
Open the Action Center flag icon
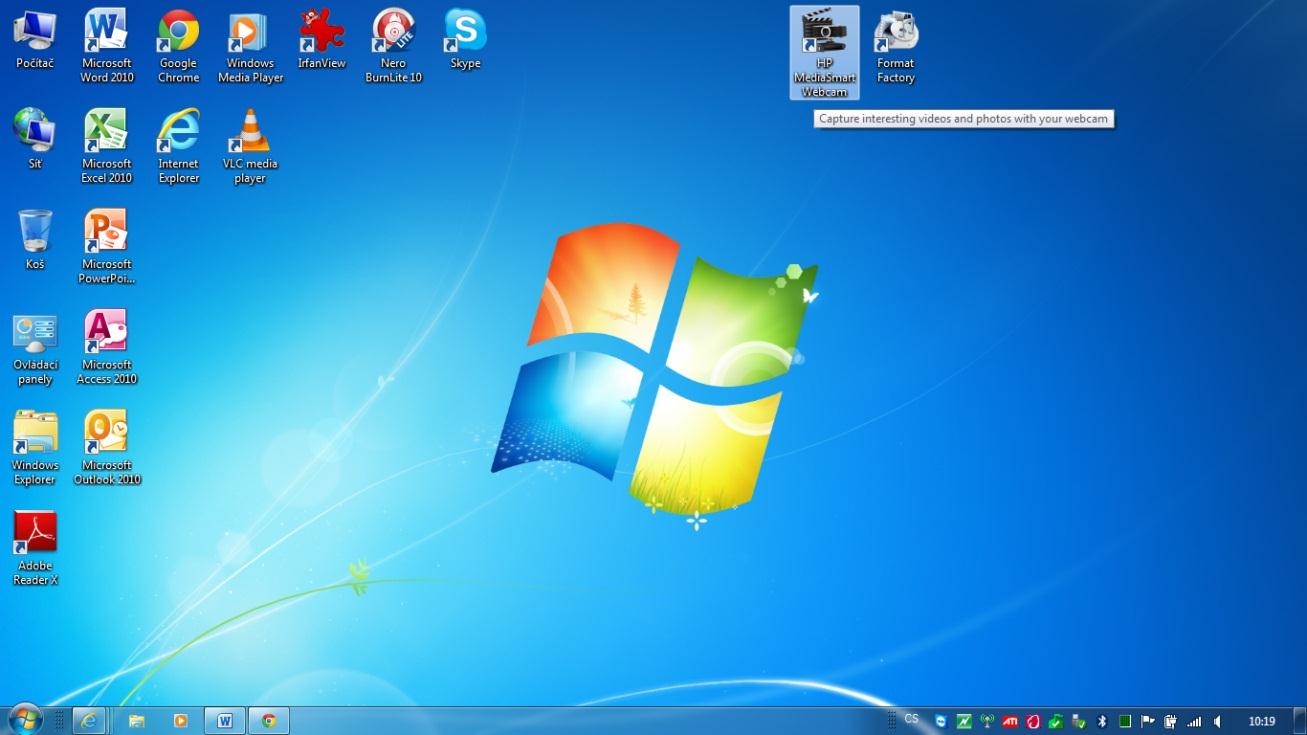[x=1148, y=721]
